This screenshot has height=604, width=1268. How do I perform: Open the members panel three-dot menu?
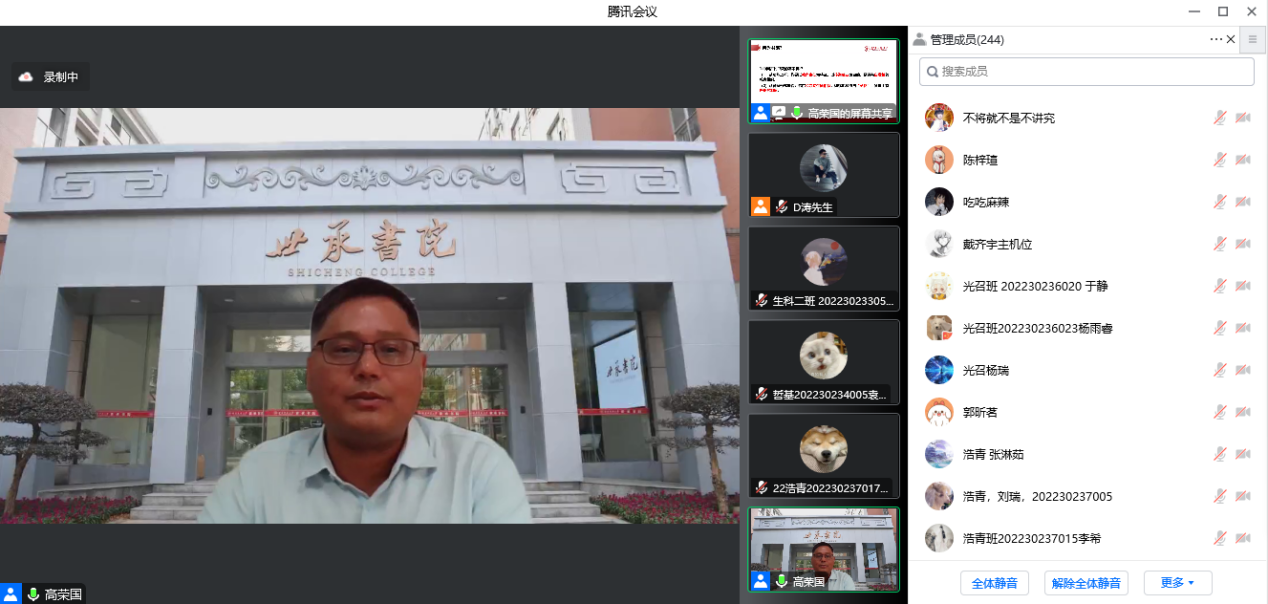pos(1215,39)
